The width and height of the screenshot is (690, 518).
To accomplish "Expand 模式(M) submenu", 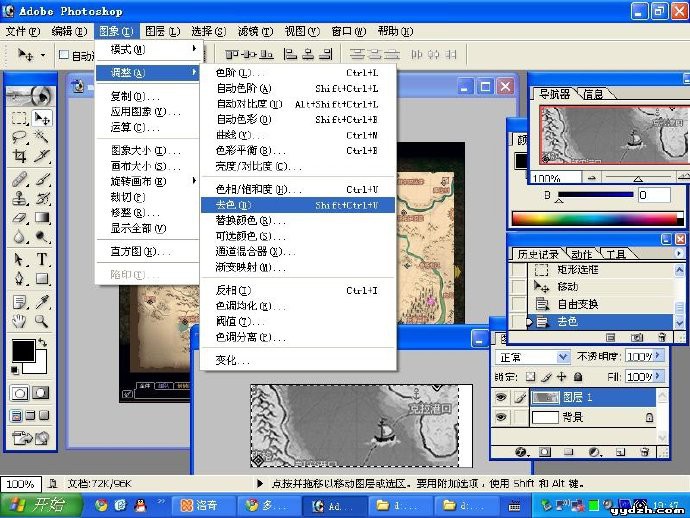I will 148,49.
